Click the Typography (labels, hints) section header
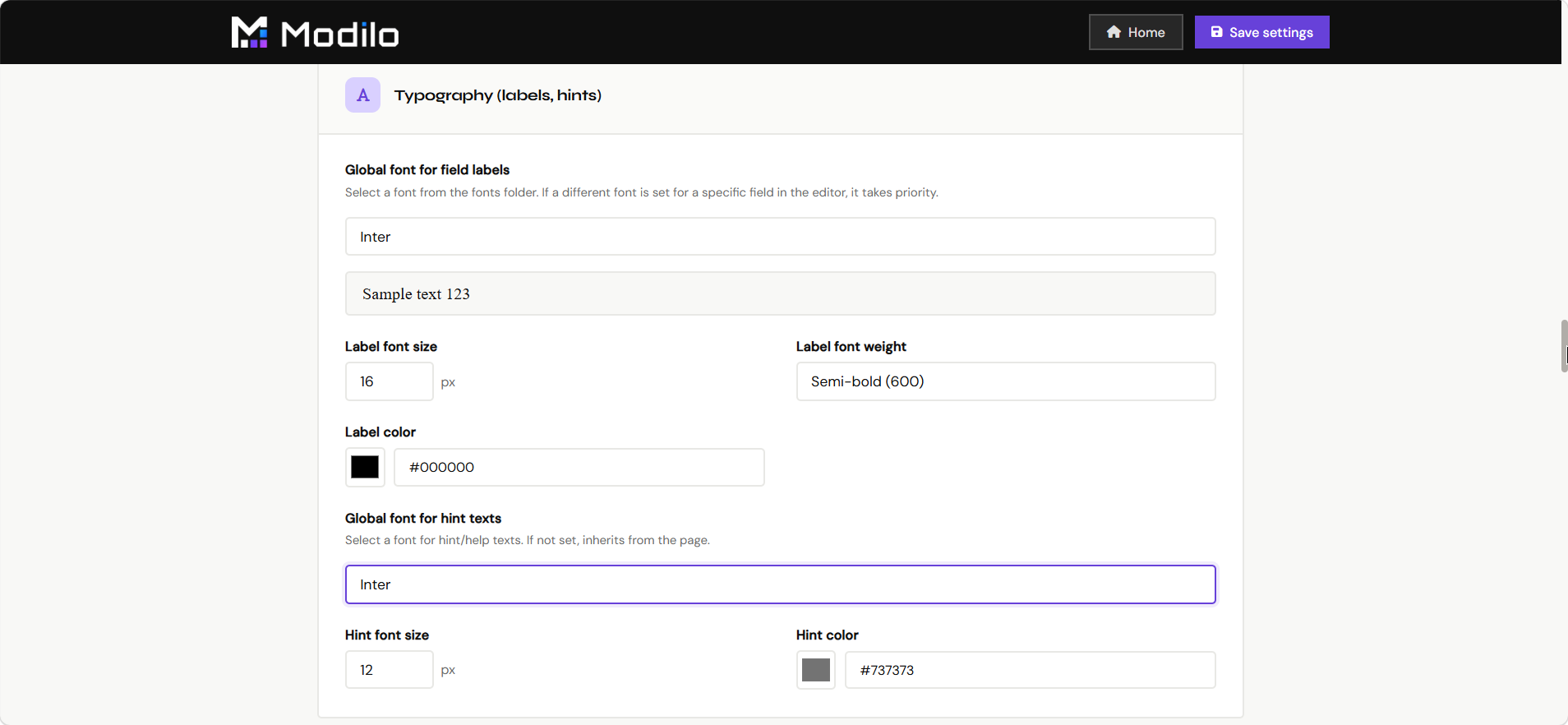The image size is (1568, 725). coord(498,95)
